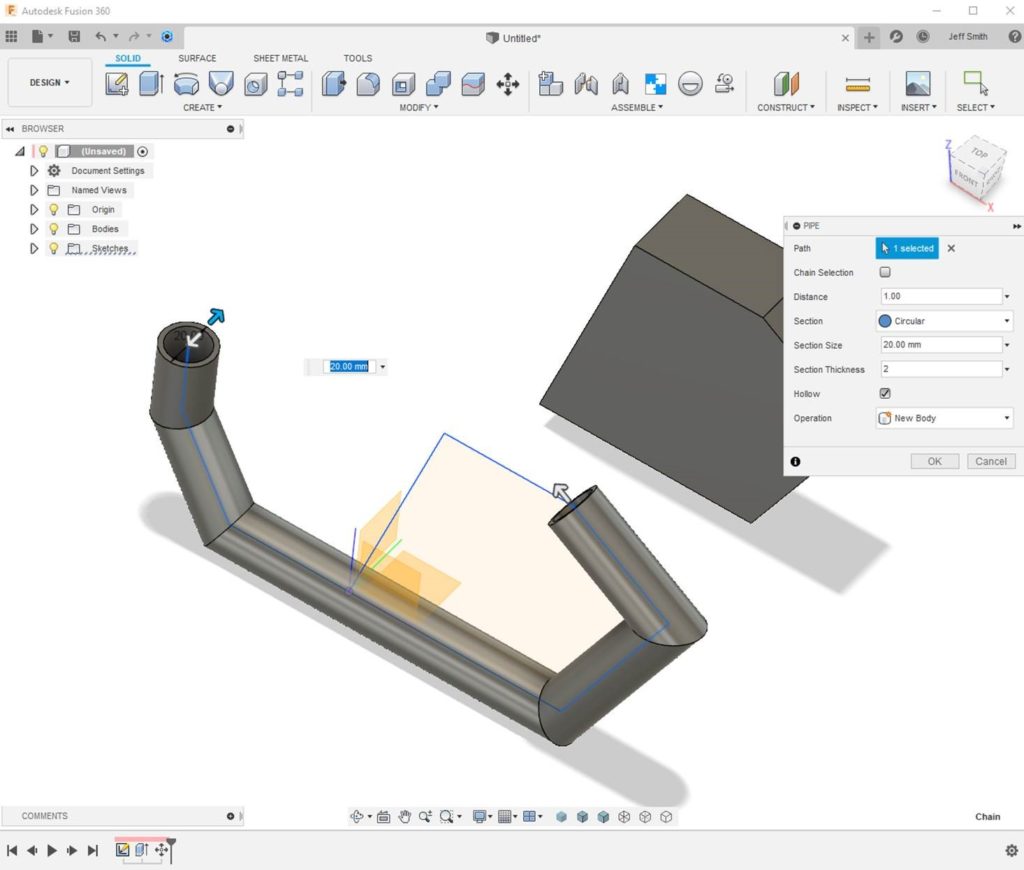Open the Surface tab
Screen dimensions: 1024x870
[x=197, y=58]
